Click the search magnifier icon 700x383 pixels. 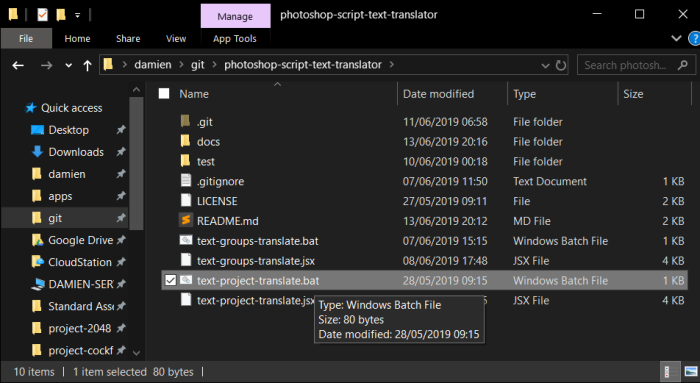[x=682, y=65]
